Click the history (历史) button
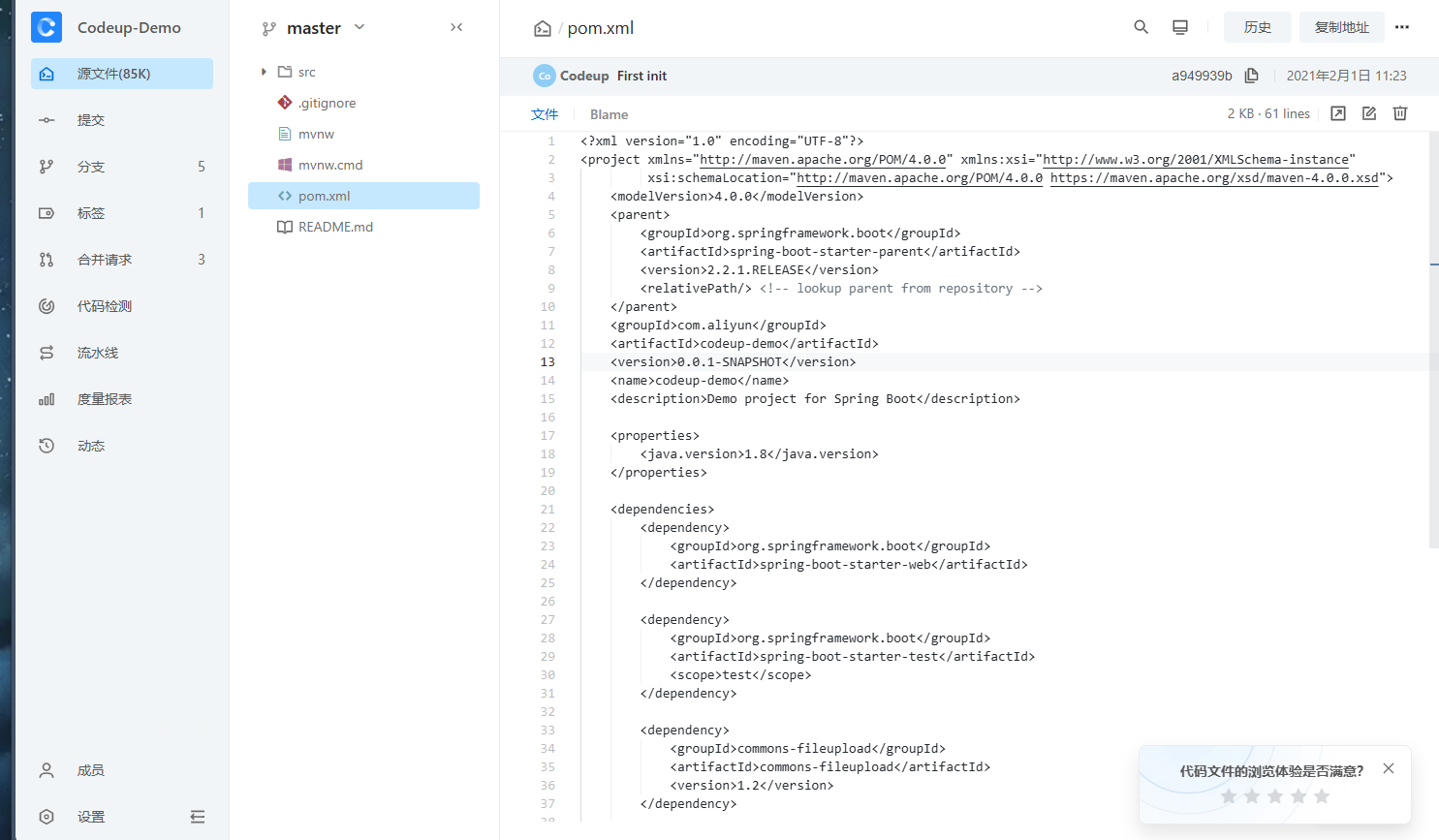 1258,27
